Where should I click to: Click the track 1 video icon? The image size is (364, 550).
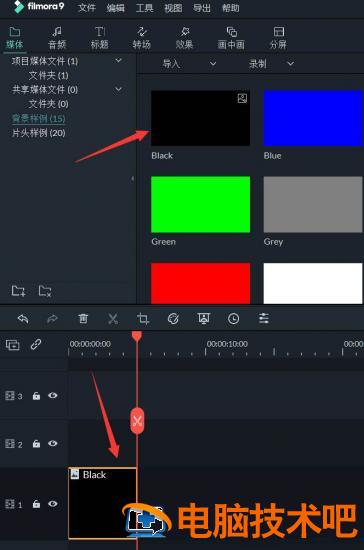[10, 504]
